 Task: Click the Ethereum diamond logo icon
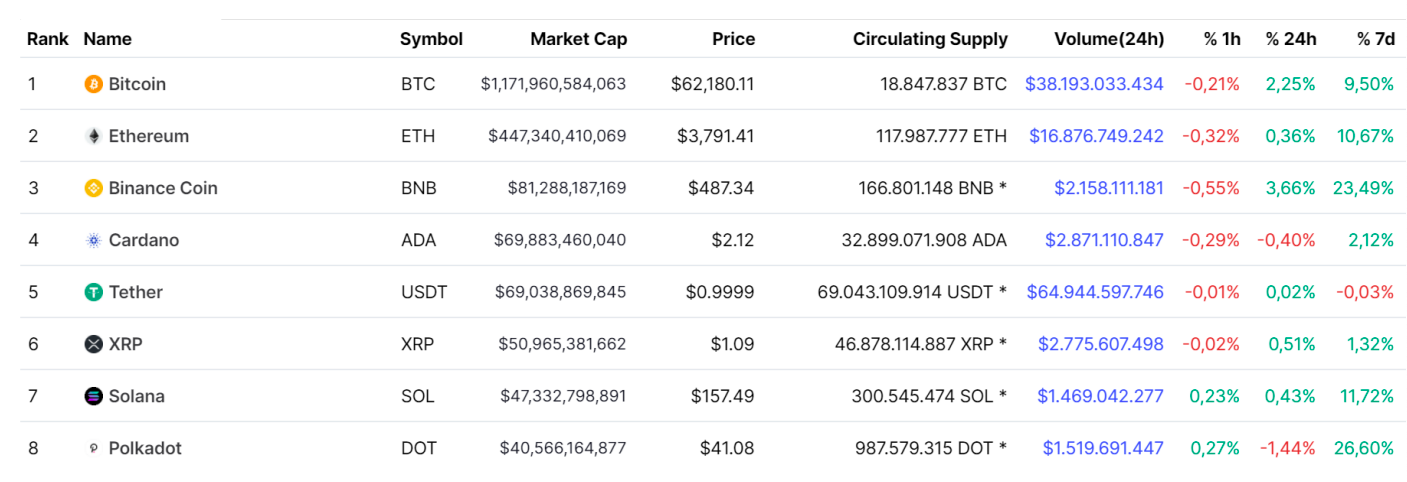pyautogui.click(x=93, y=136)
